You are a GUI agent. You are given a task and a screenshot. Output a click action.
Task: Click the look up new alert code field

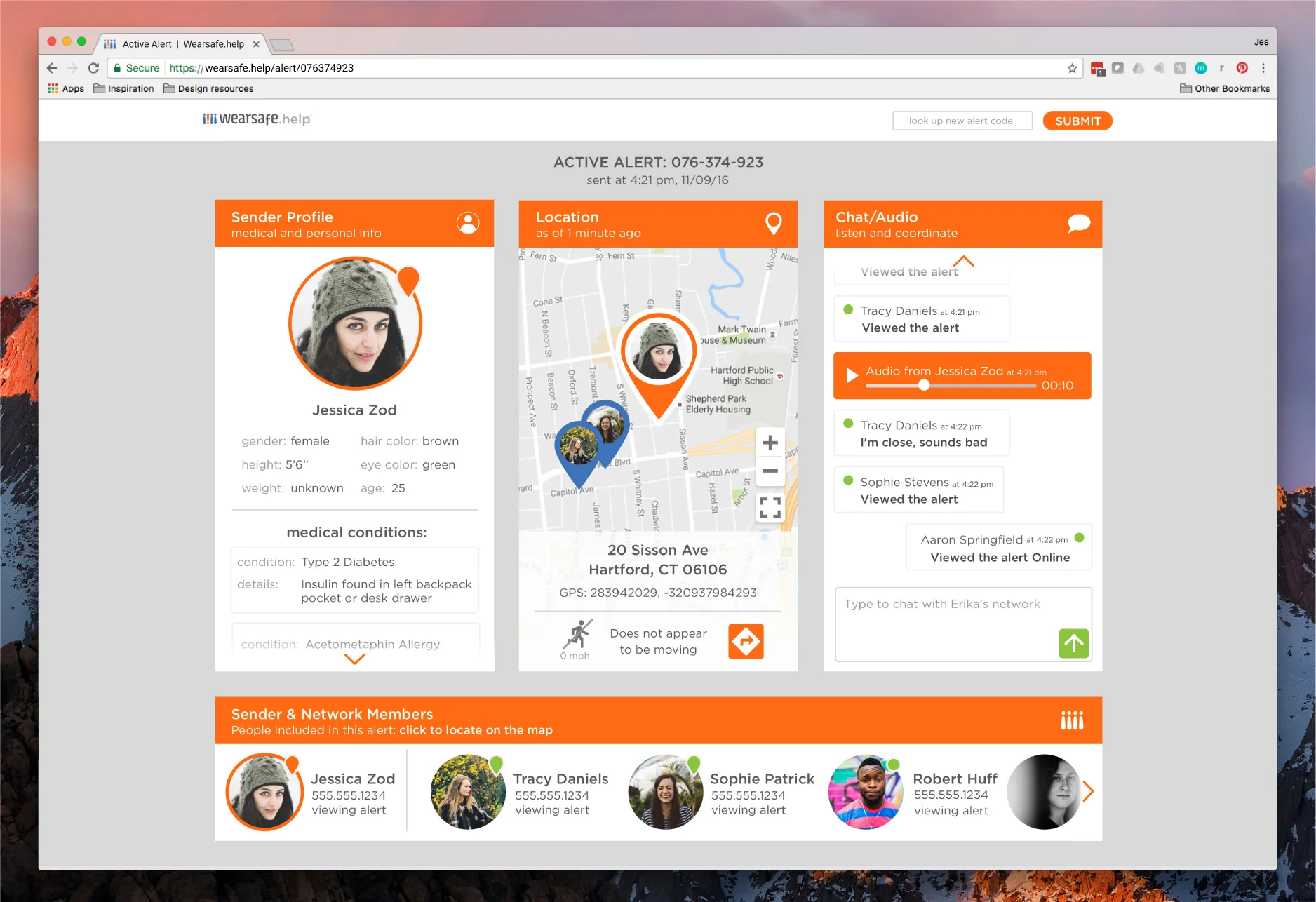[962, 121]
